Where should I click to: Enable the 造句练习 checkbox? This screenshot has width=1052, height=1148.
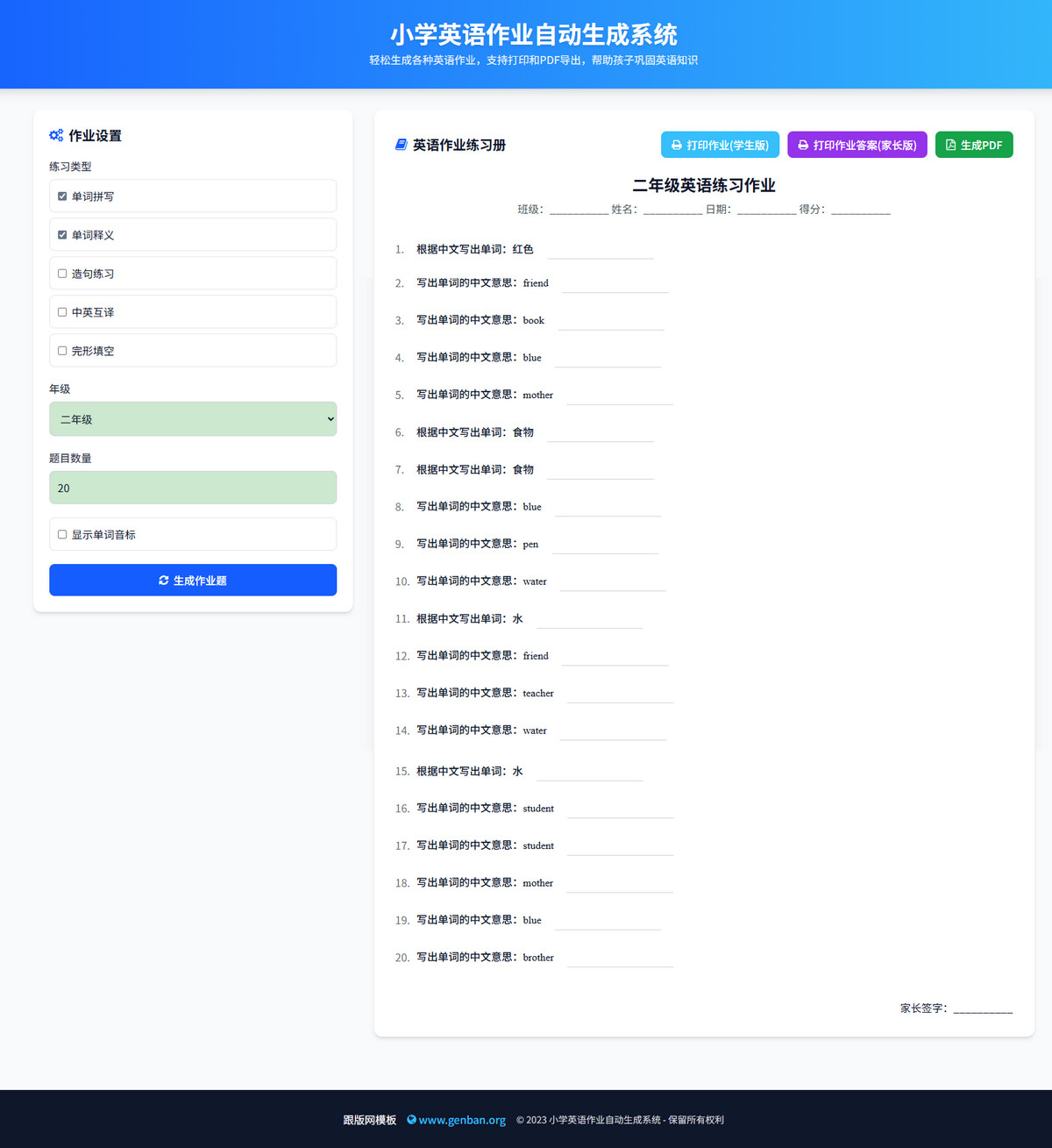62,274
